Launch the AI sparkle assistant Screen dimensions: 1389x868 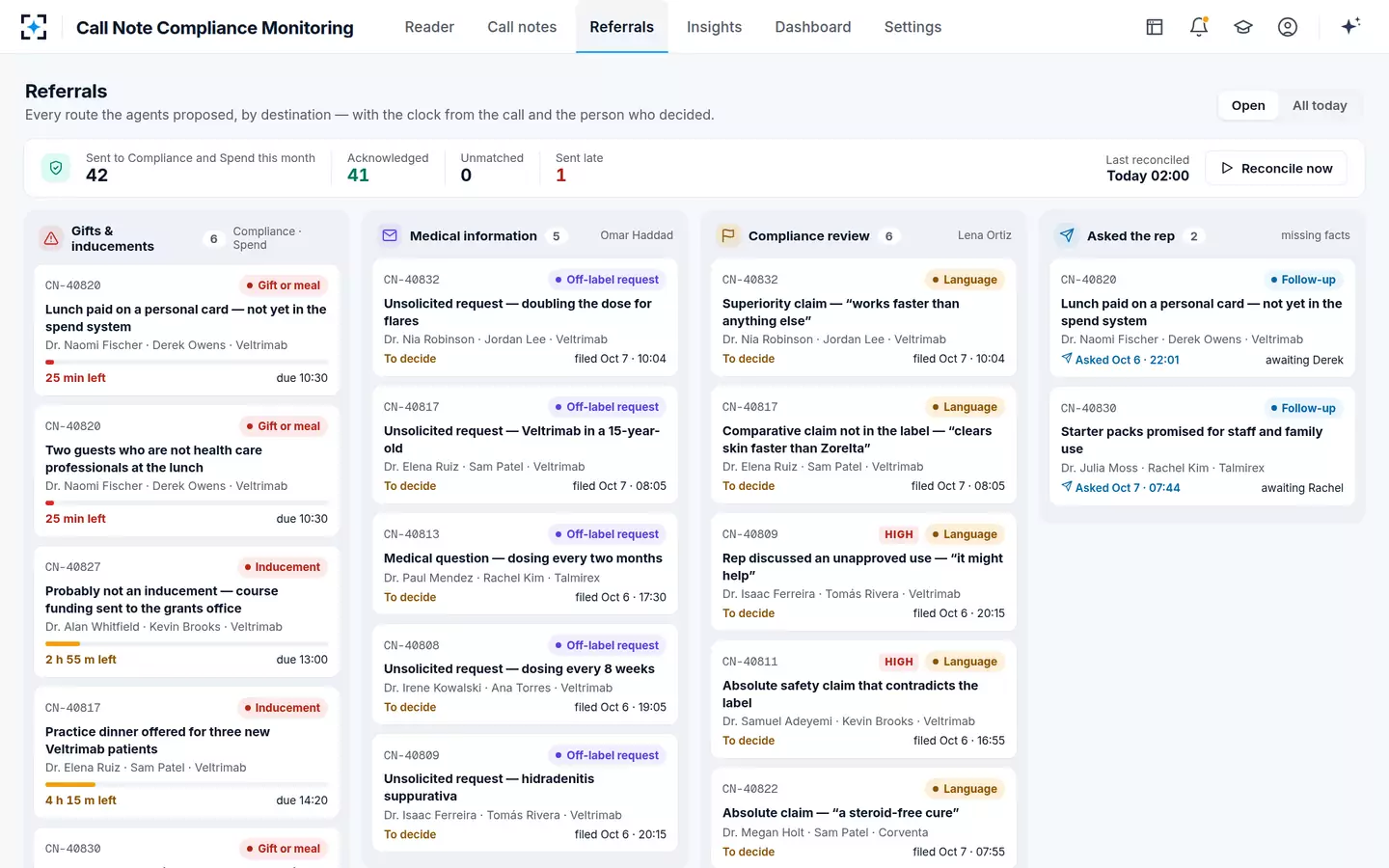click(1350, 26)
